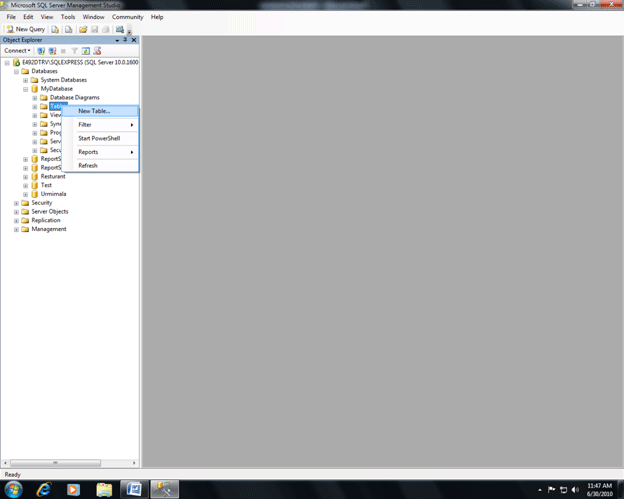
Task: Close the Object Explorer panel
Action: [x=134, y=40]
